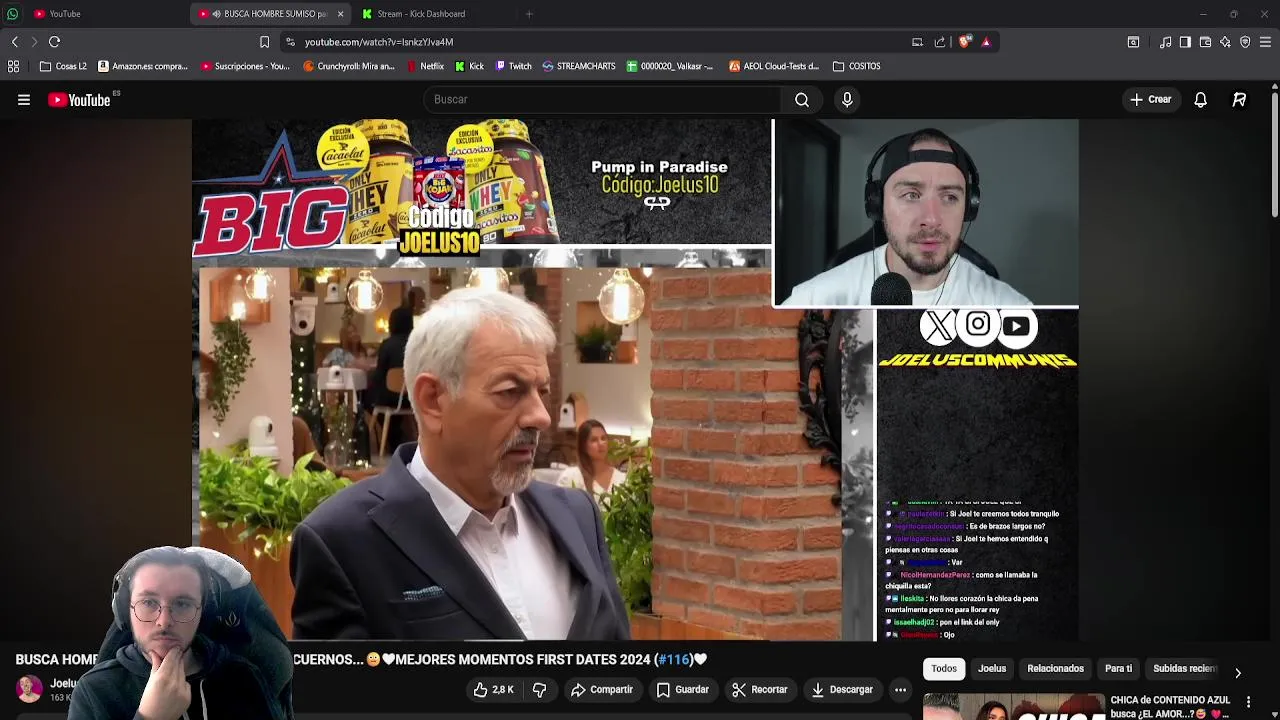This screenshot has height=720, width=1280.
Task: Open Brave Rewards triangle icon
Action: tap(986, 42)
